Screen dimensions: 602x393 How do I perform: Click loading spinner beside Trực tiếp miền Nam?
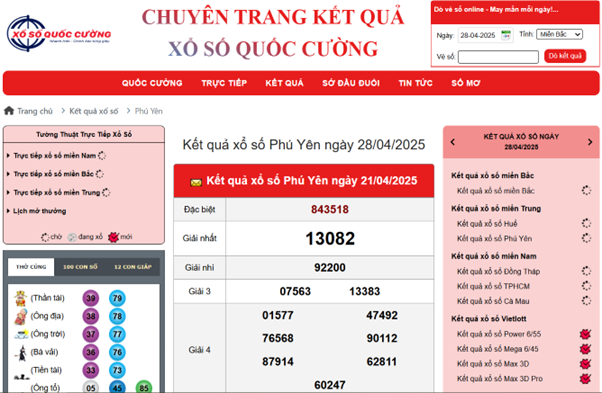(x=102, y=155)
